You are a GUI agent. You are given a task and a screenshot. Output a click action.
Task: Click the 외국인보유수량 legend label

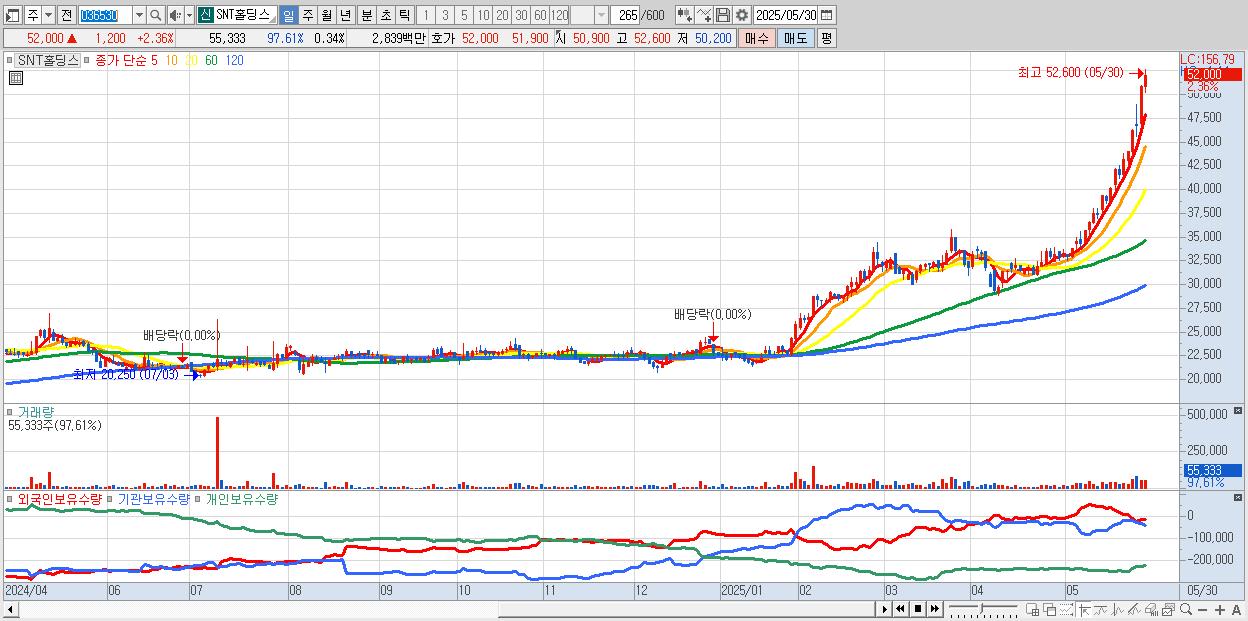pos(59,498)
